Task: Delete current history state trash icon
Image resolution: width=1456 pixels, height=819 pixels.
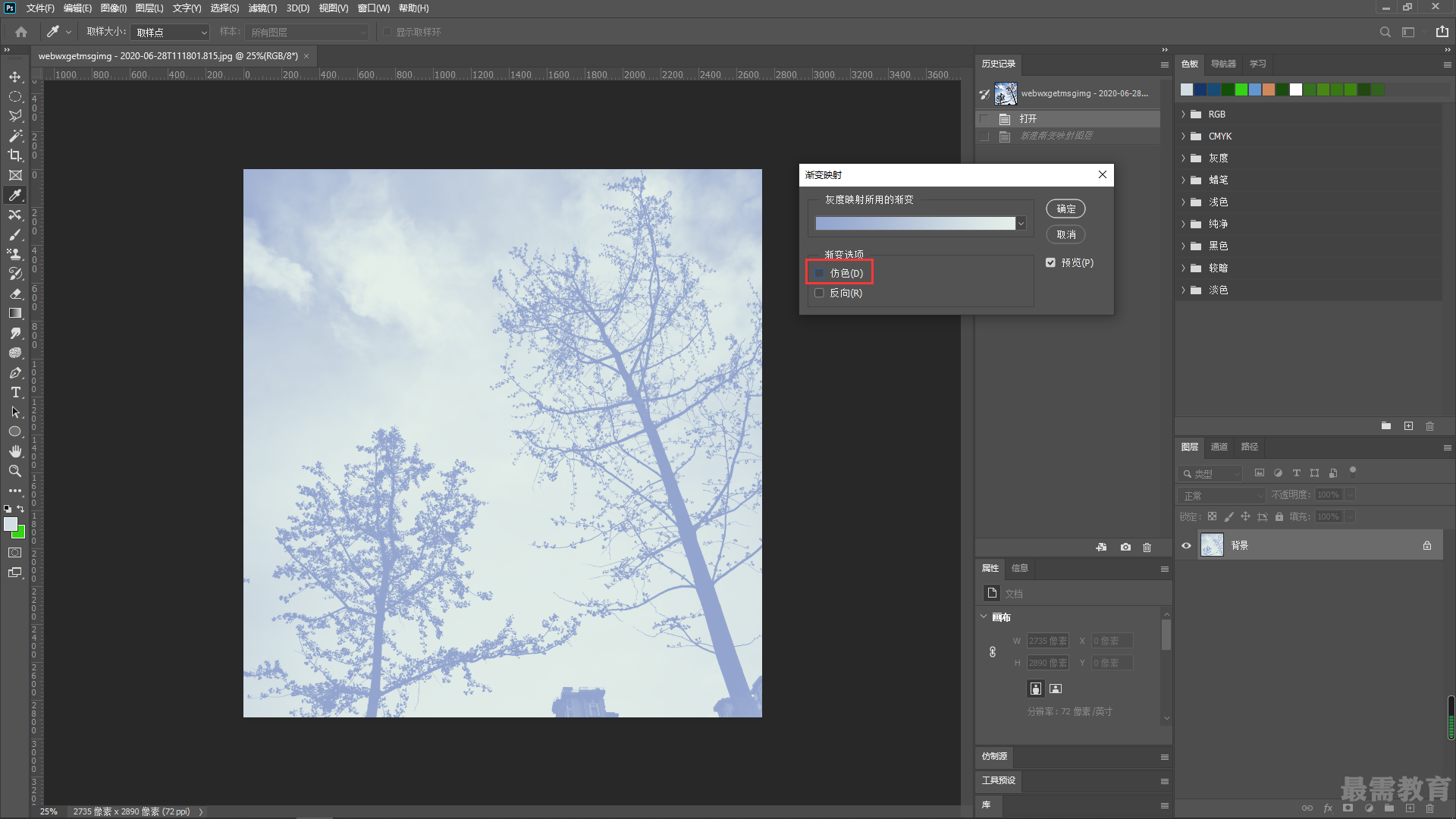Action: click(x=1147, y=547)
